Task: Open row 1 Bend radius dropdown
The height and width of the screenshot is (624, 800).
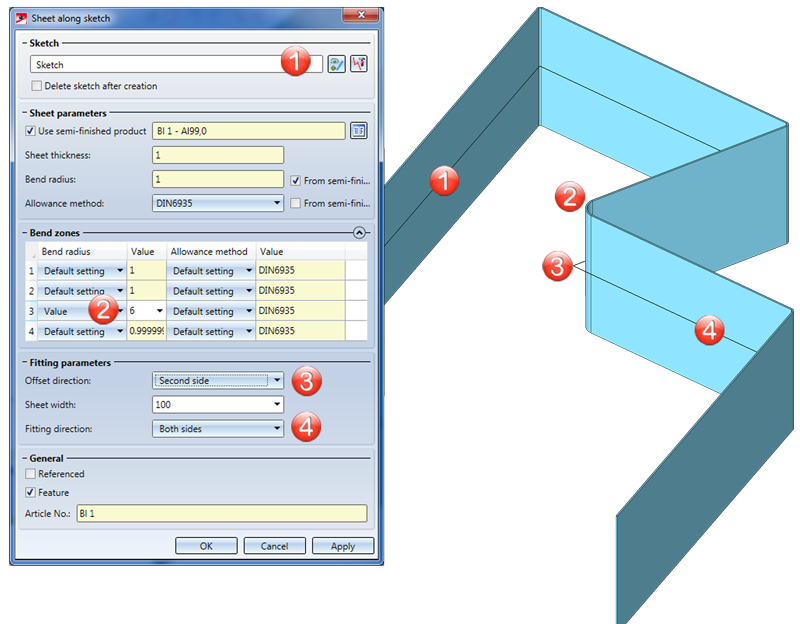Action: point(120,270)
